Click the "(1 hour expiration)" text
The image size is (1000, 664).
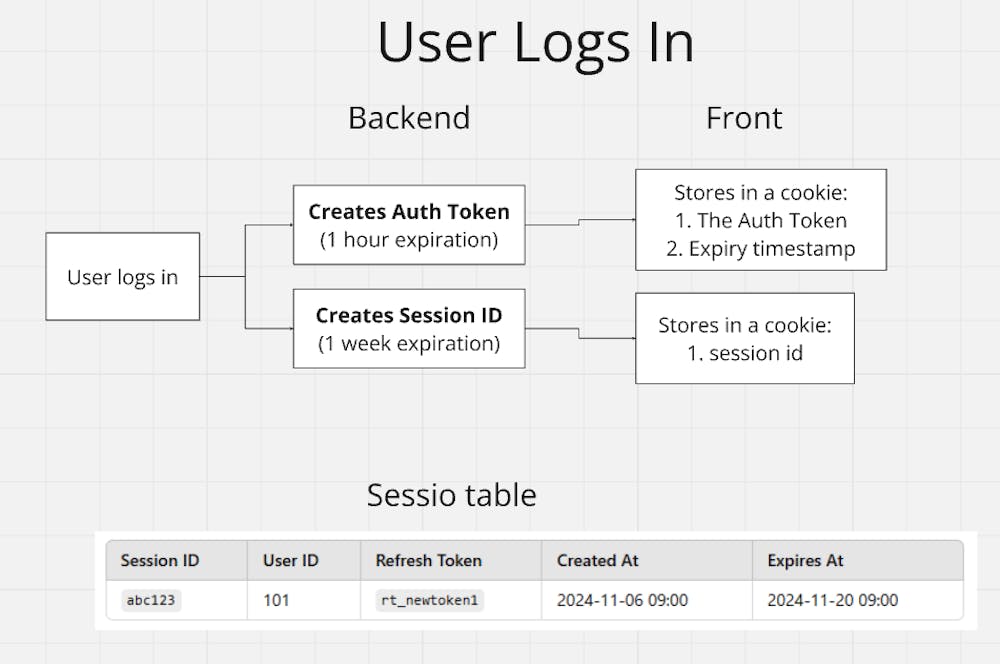tap(408, 240)
